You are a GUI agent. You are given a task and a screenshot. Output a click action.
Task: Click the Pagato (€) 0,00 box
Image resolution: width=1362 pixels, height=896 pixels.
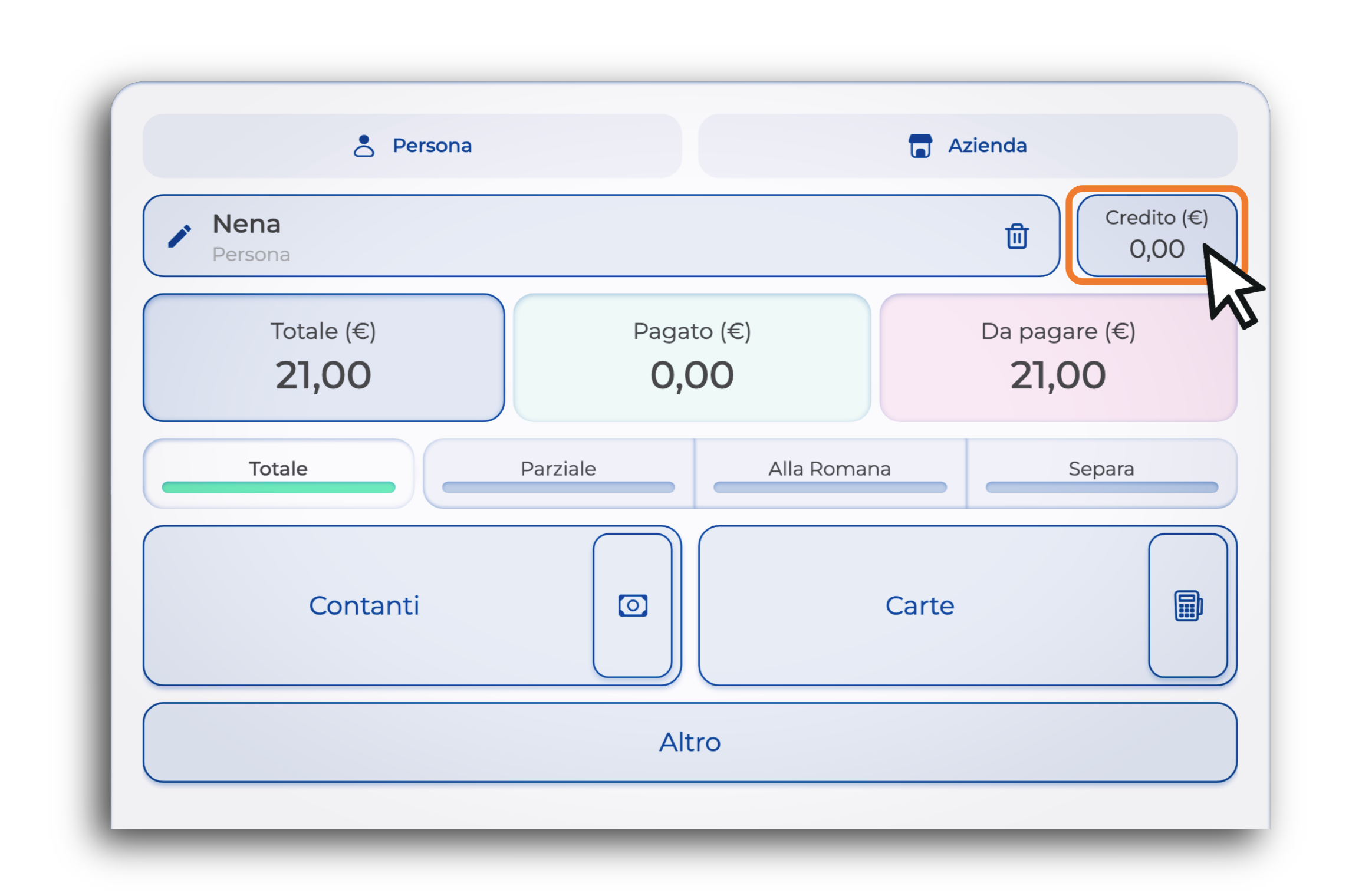click(691, 357)
